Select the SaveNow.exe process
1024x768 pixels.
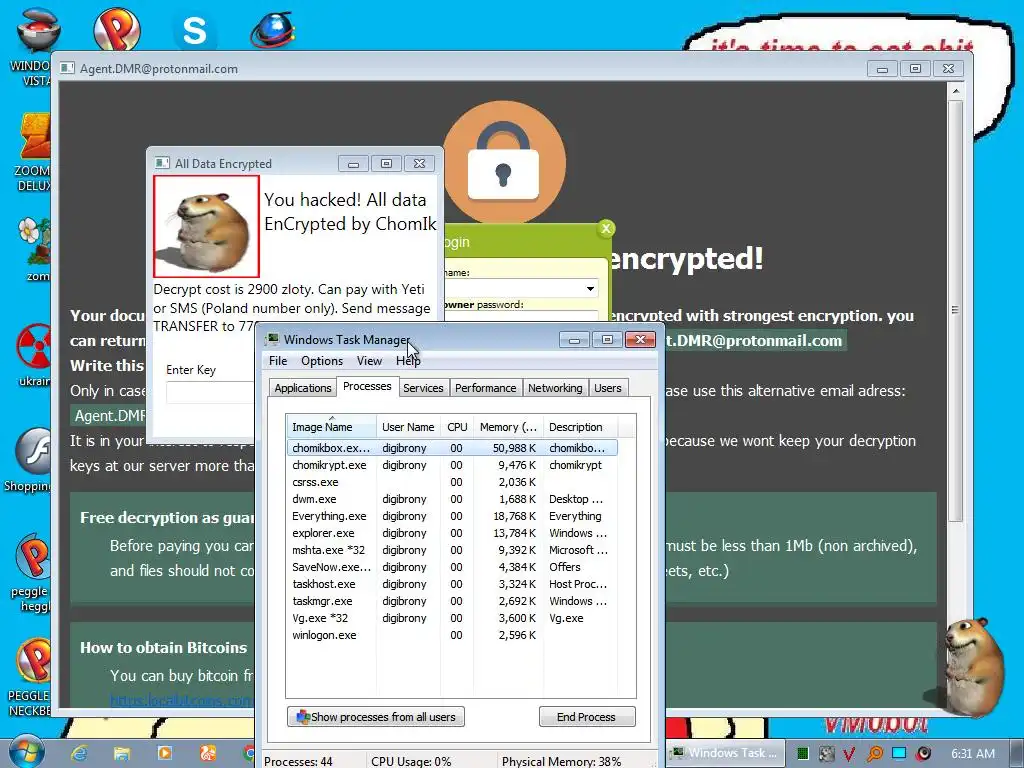452,567
